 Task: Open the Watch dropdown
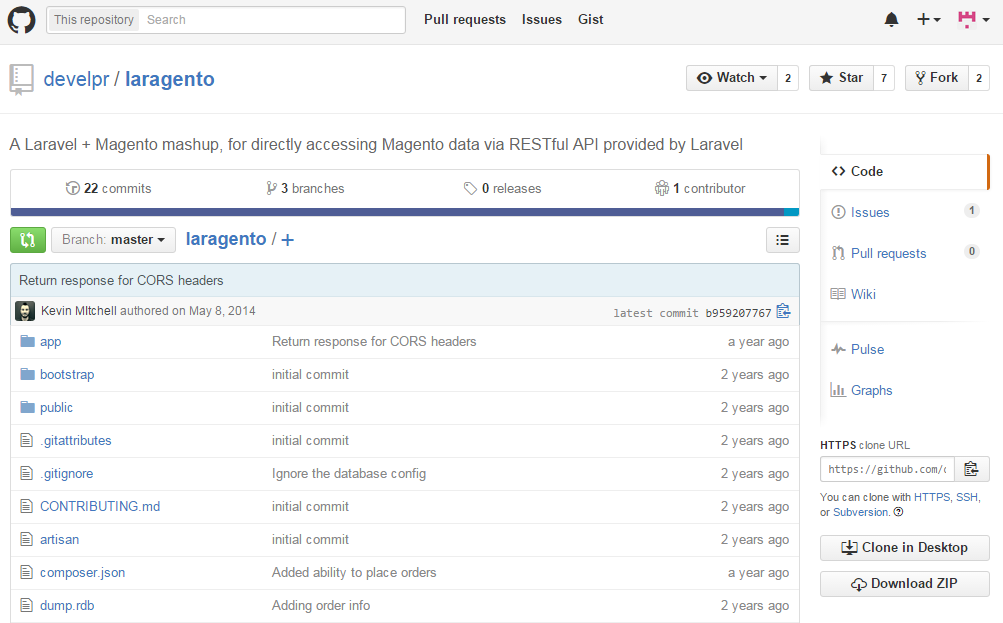732,78
